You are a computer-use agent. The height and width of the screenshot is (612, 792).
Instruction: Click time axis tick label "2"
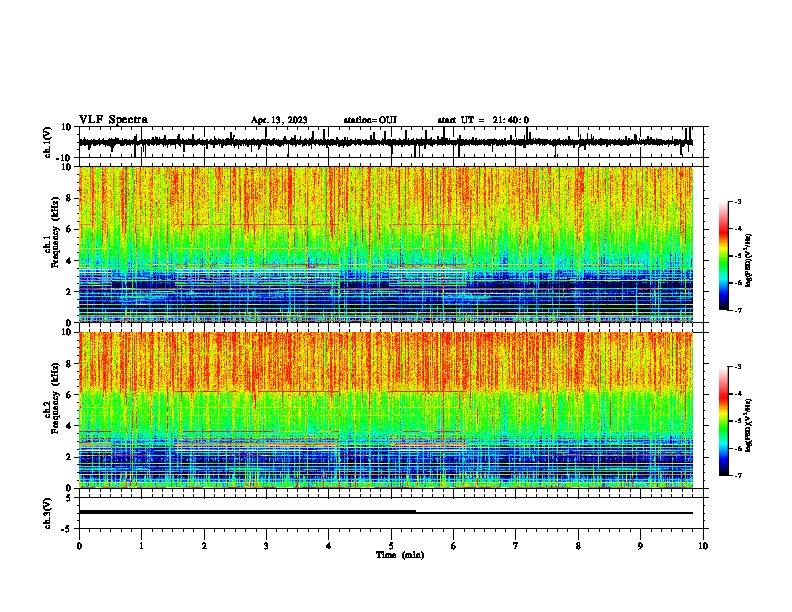point(204,546)
